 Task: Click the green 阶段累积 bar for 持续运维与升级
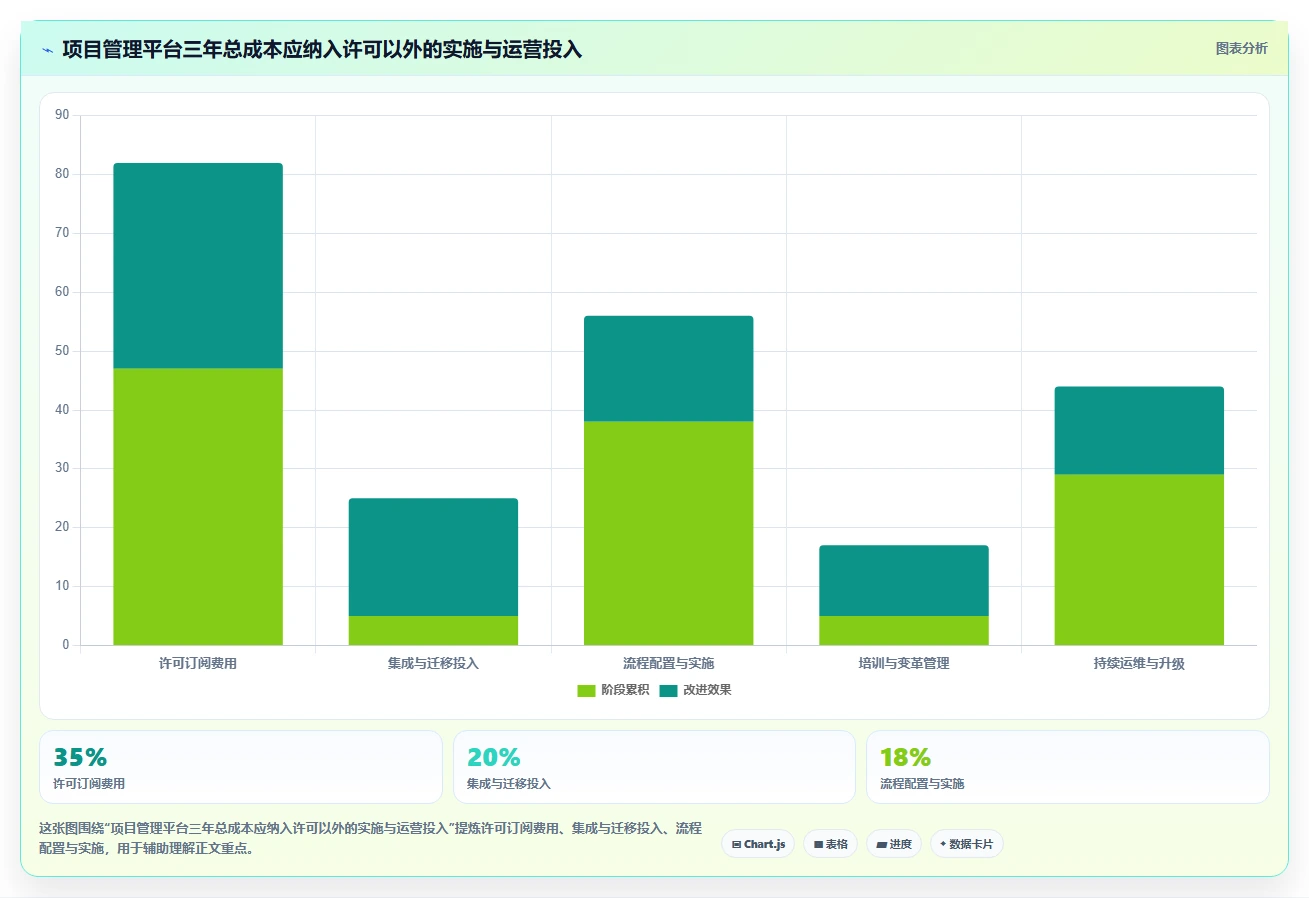coord(1139,560)
